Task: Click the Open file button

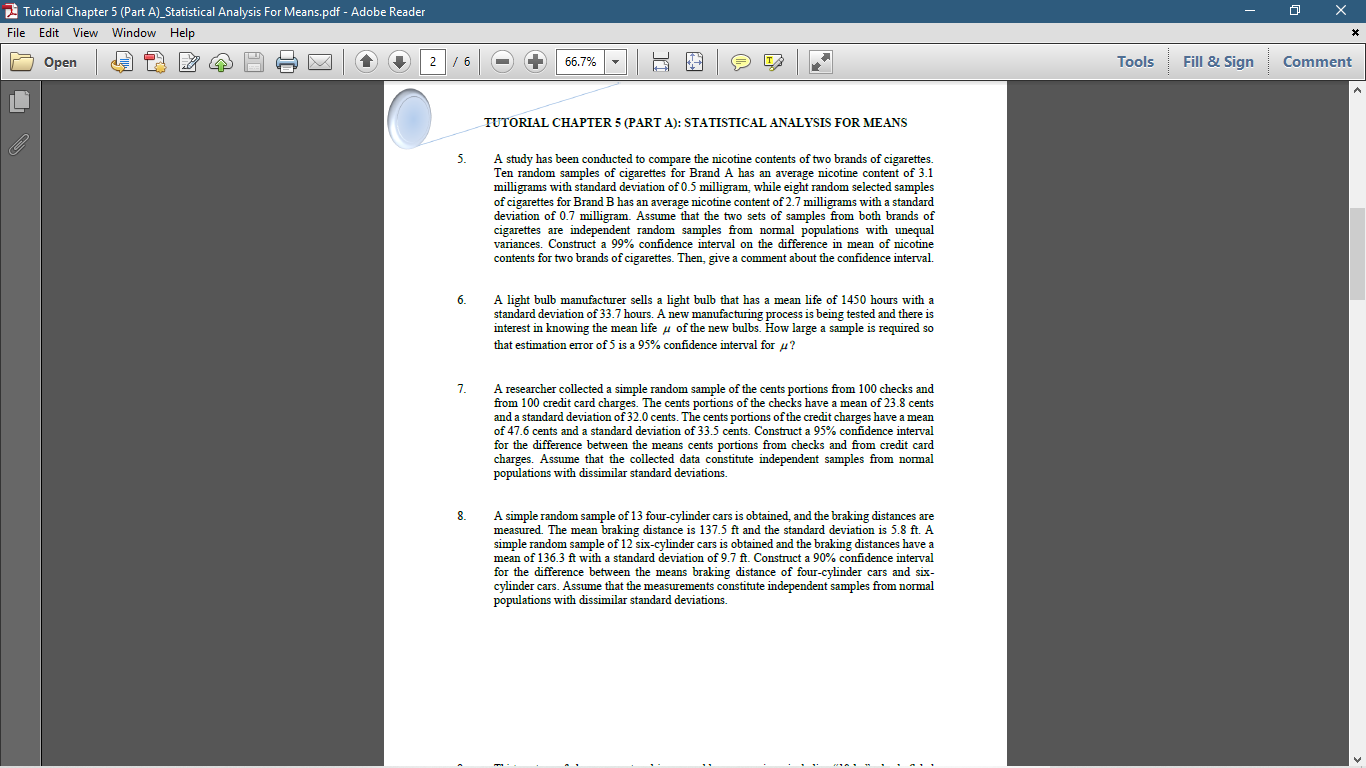Action: point(44,62)
